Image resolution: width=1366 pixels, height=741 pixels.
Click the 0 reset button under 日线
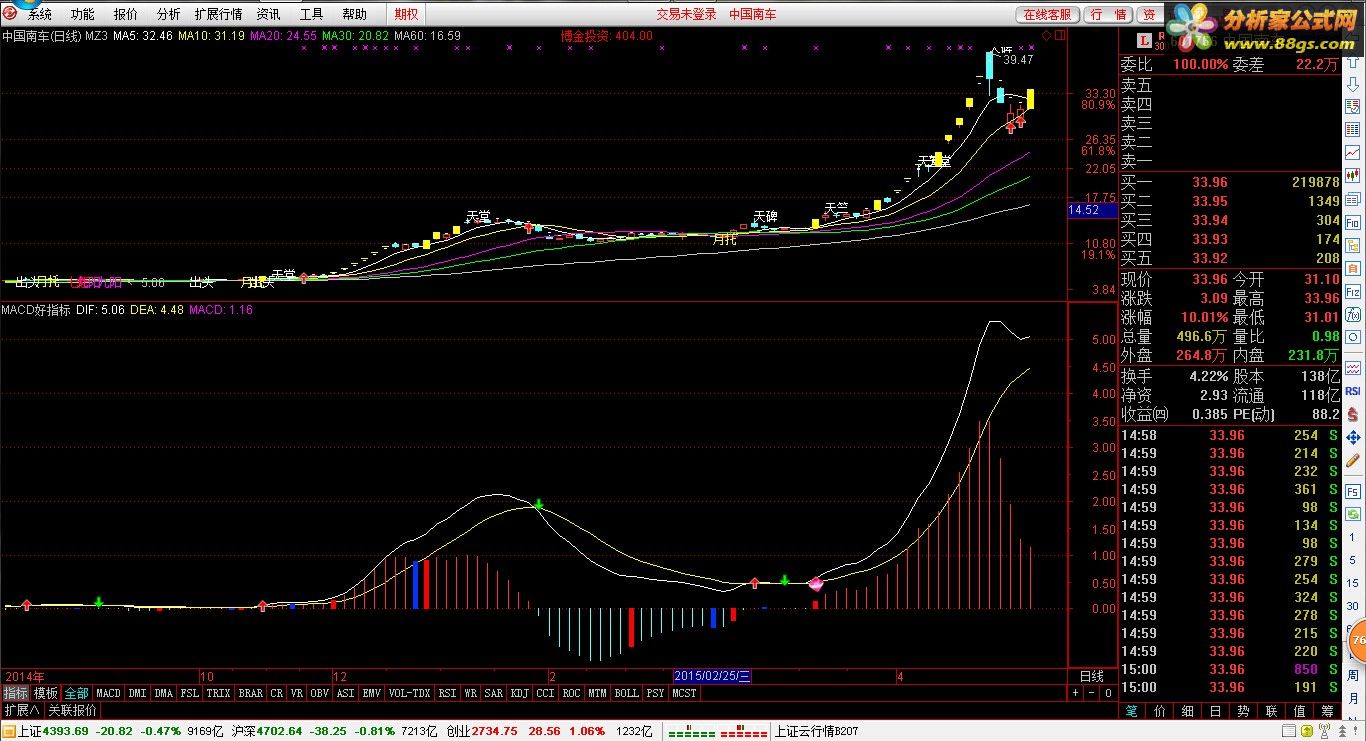1108,693
